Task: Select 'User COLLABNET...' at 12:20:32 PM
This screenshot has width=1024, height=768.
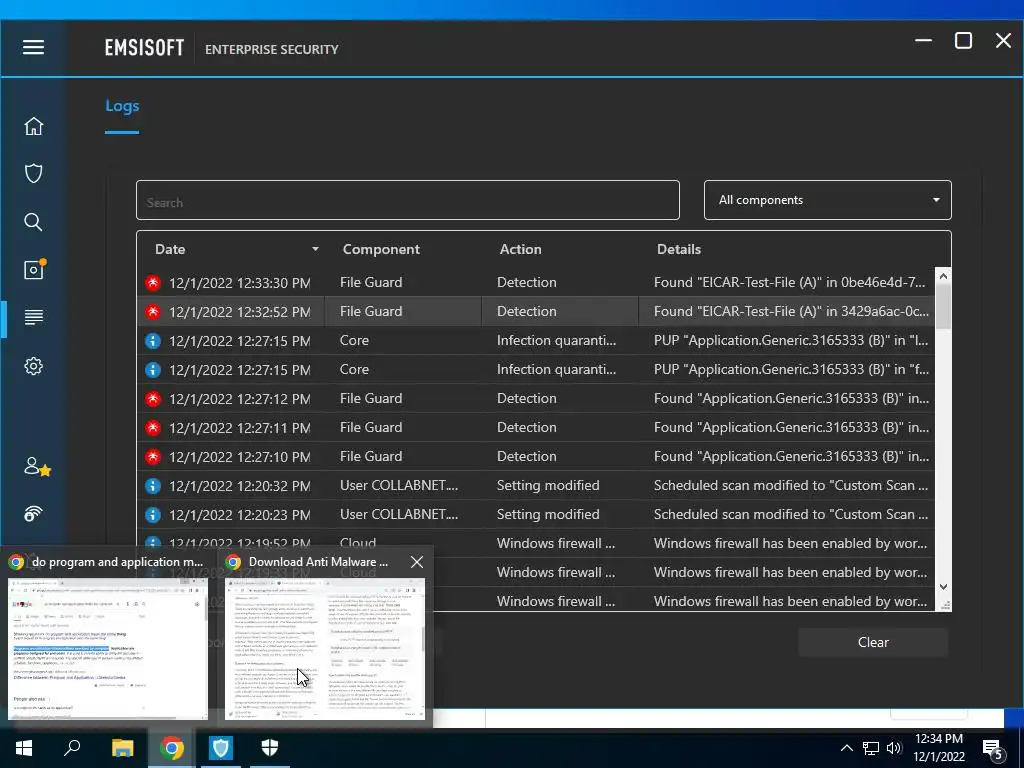Action: [398, 485]
